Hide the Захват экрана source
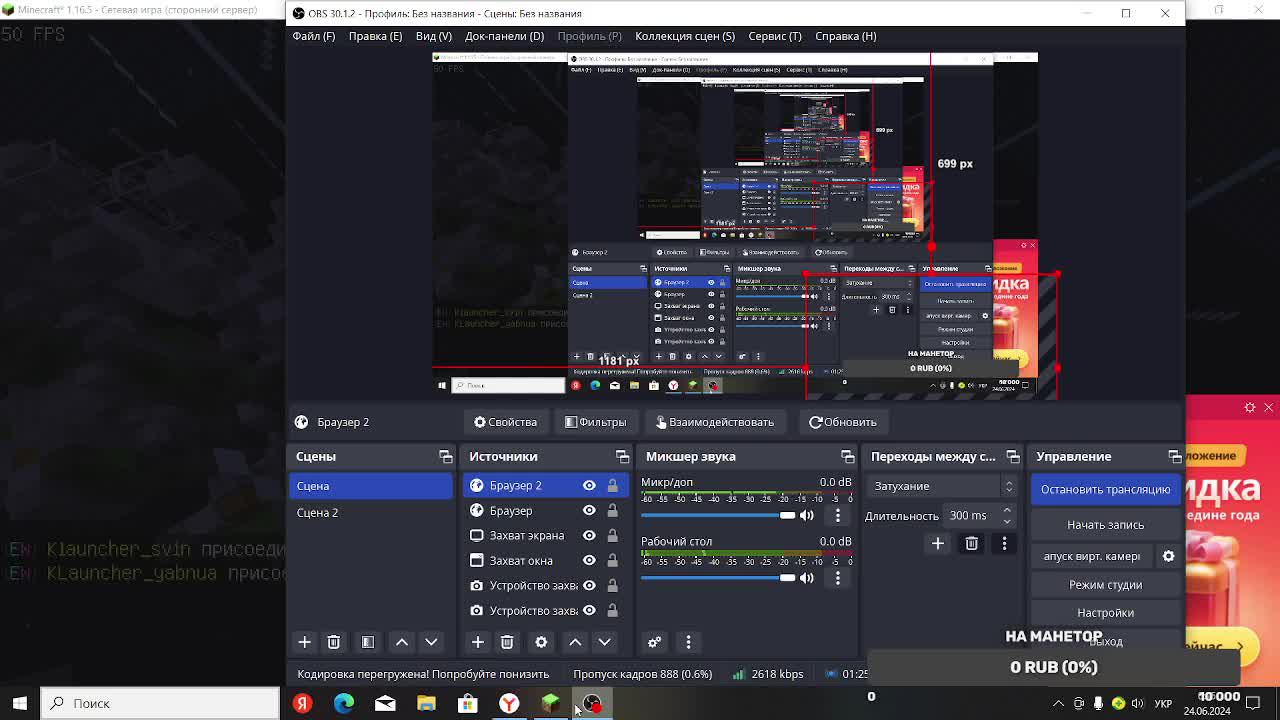1280x720 pixels. 589,536
